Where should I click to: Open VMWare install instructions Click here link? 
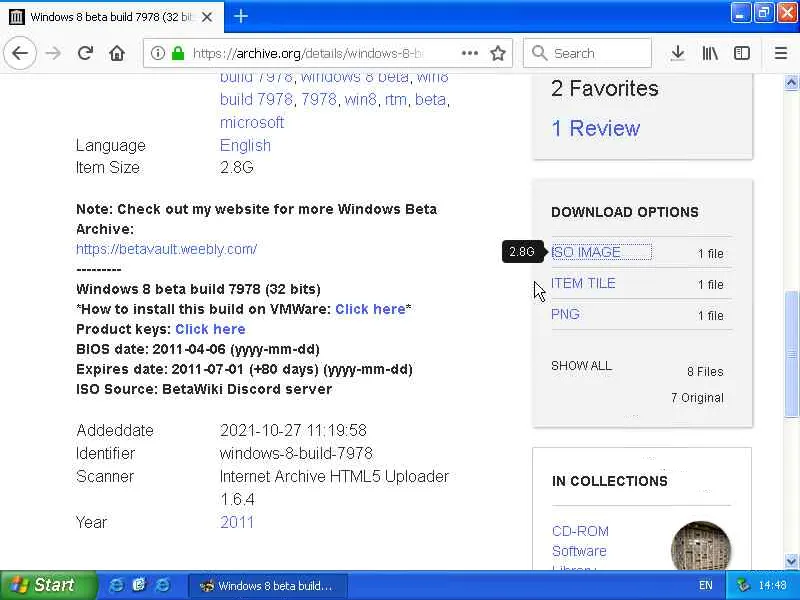(370, 309)
